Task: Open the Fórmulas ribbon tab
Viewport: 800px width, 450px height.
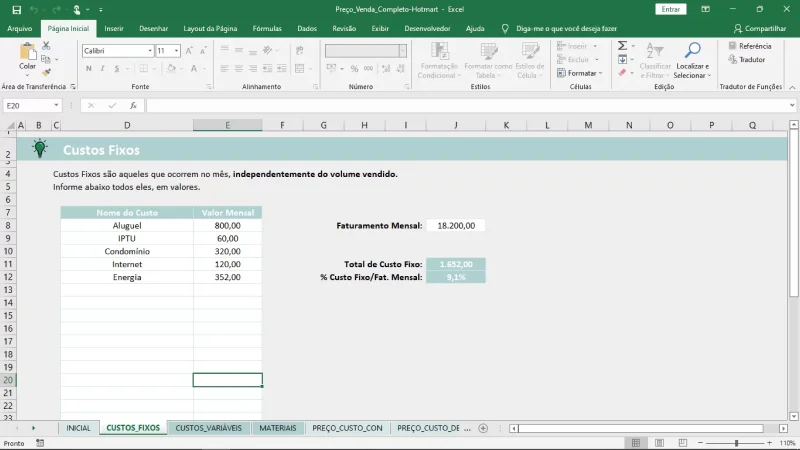Action: click(x=267, y=29)
